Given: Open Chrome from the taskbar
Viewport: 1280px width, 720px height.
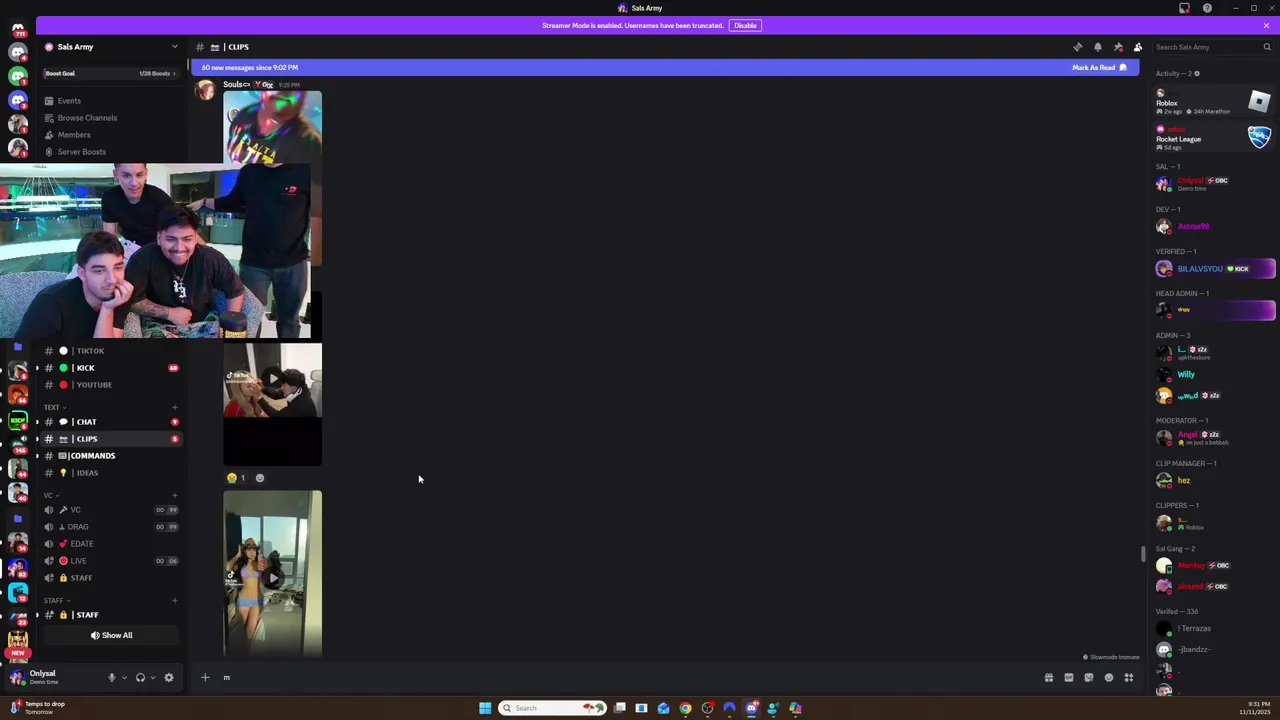Looking at the screenshot, I should pyautogui.click(x=685, y=708).
